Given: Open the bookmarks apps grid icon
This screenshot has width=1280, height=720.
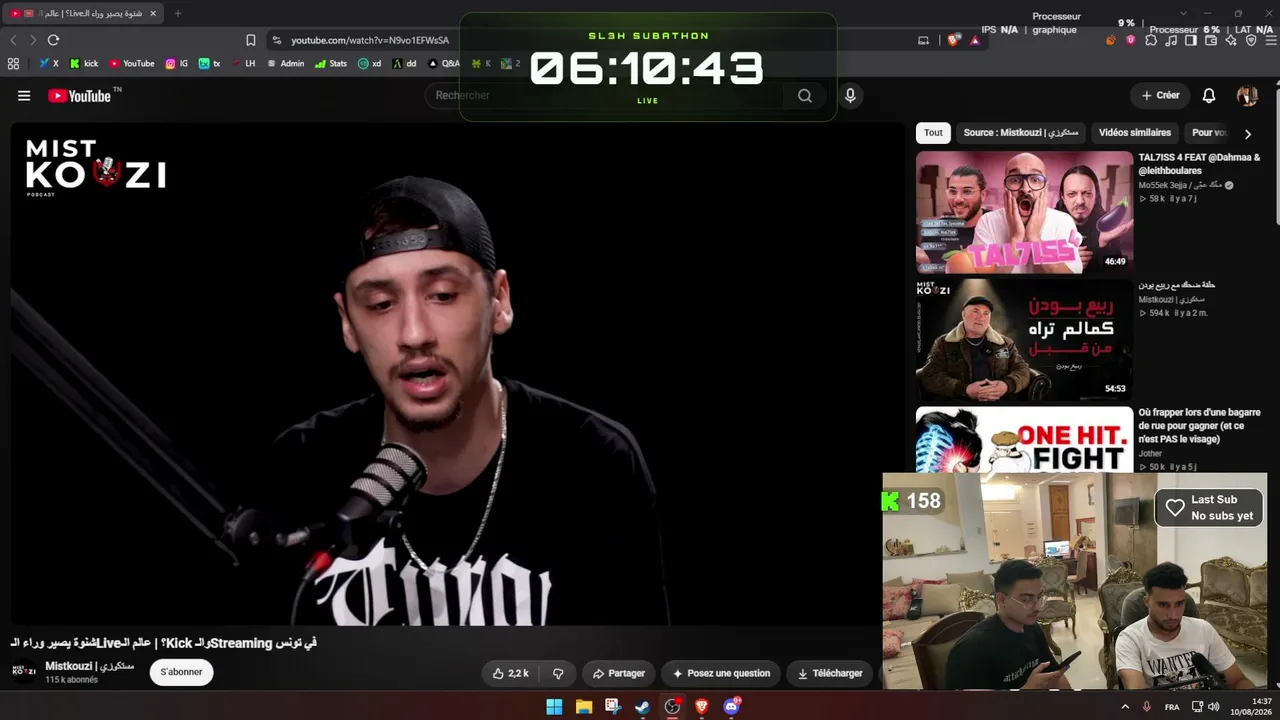Looking at the screenshot, I should click(x=13, y=63).
